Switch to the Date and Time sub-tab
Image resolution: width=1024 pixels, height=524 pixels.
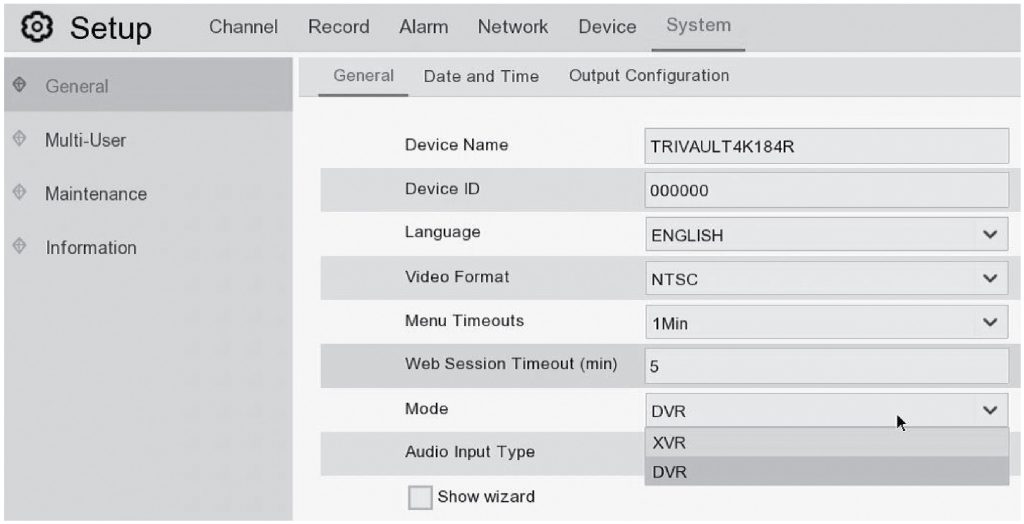click(481, 76)
